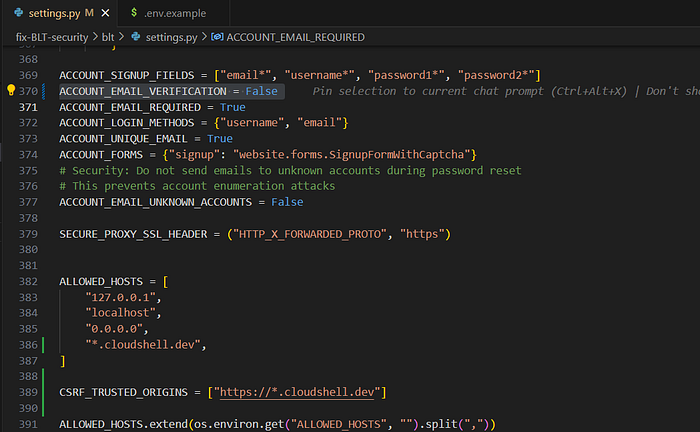Click CSRF_TRUSTED_ORIGINS variable name
This screenshot has width=700, height=432.
click(123, 392)
